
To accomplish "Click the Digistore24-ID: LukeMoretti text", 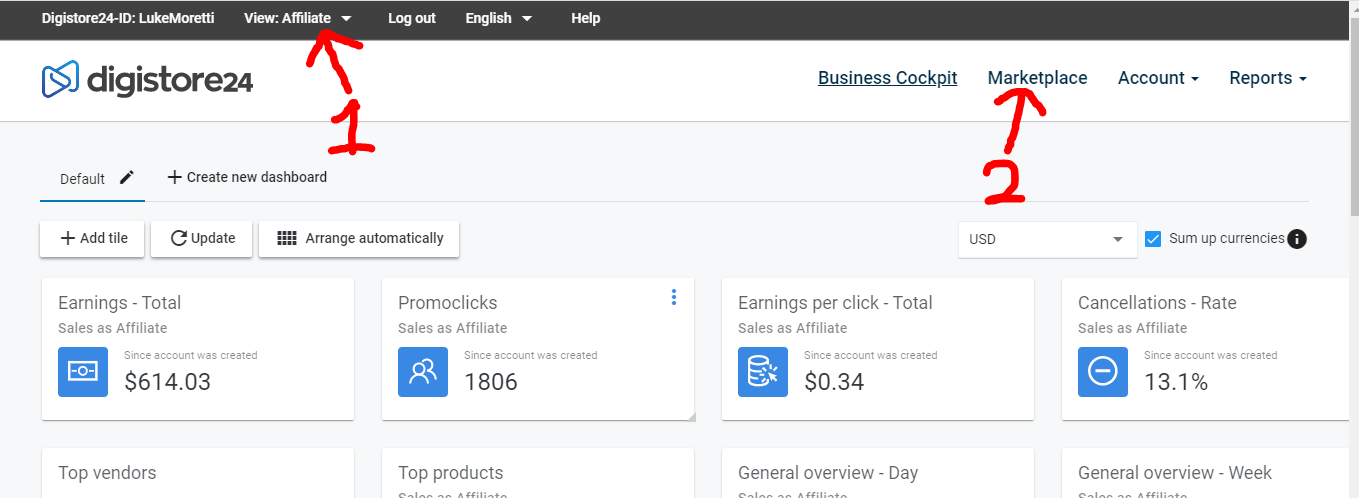I will coord(128,18).
